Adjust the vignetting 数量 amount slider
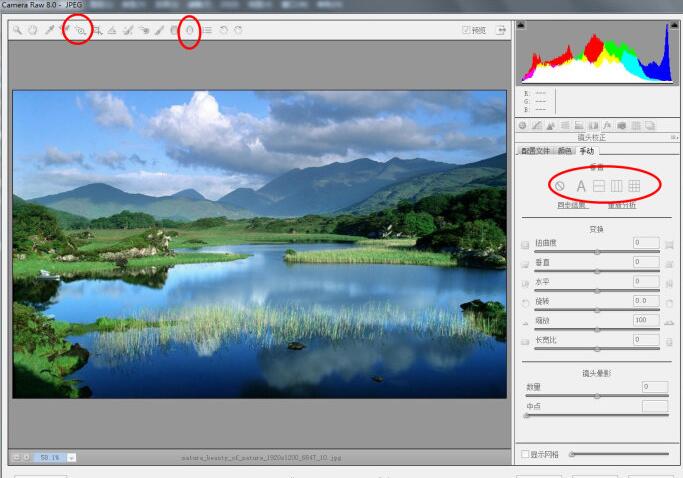Viewport: 683px width, 478px height. (x=597, y=396)
